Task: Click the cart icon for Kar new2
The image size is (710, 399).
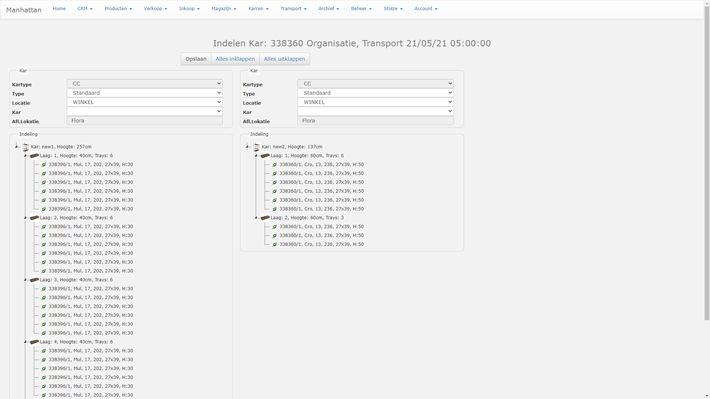Action: (x=256, y=147)
